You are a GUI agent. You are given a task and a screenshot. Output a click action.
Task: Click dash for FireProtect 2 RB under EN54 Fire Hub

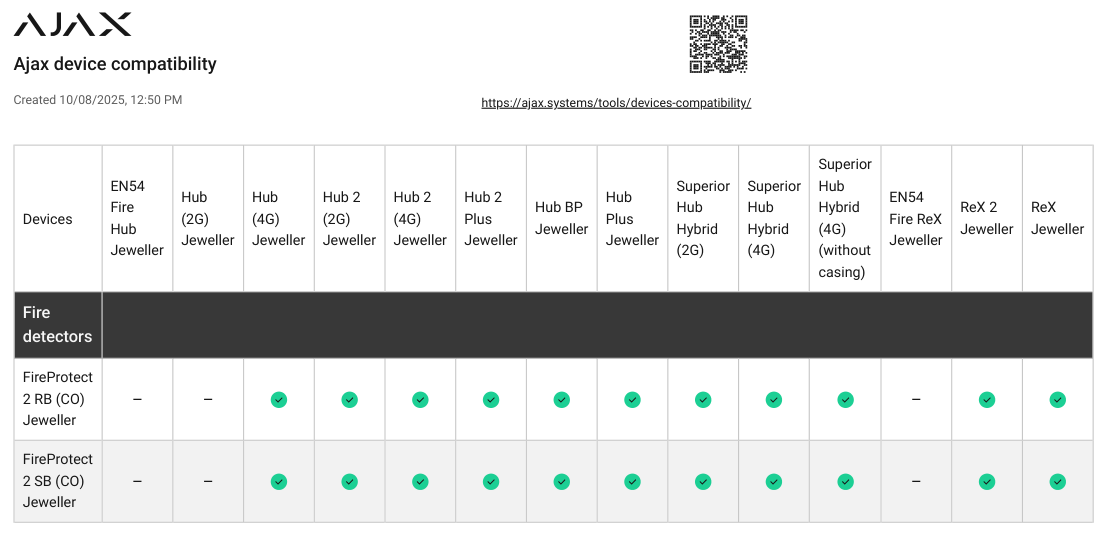(x=137, y=400)
